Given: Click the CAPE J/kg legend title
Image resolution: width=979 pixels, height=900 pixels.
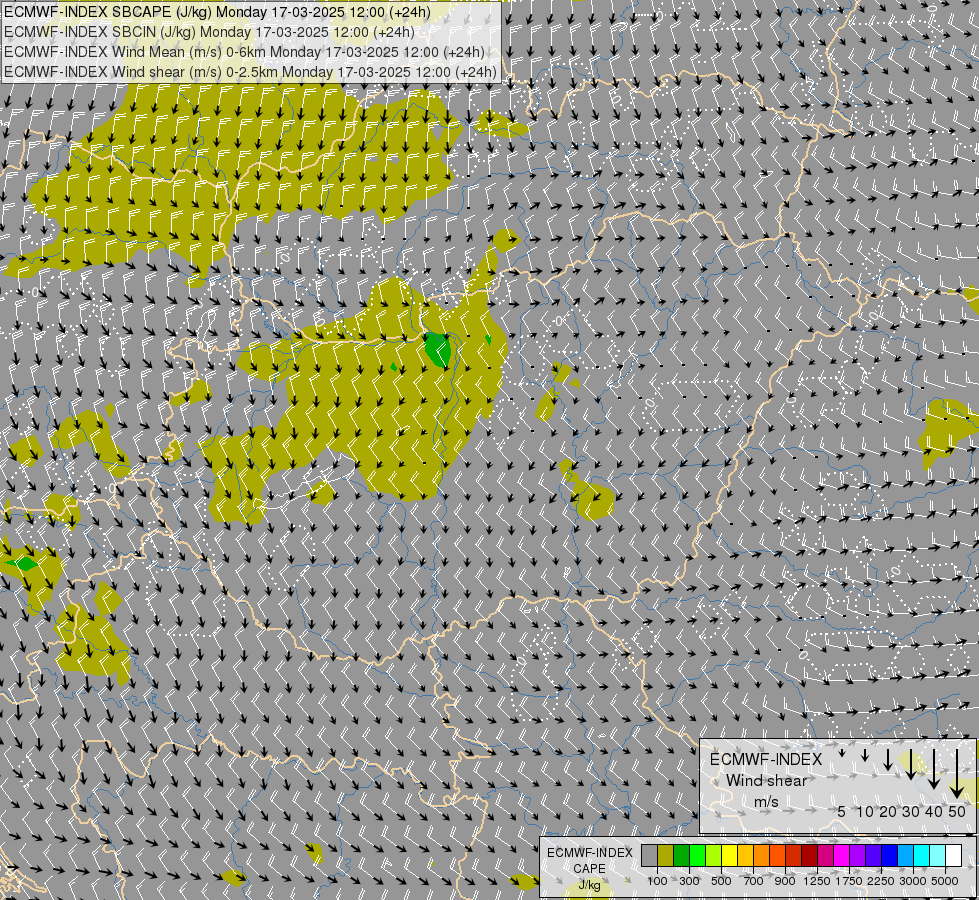Looking at the screenshot, I should click(x=590, y=869).
